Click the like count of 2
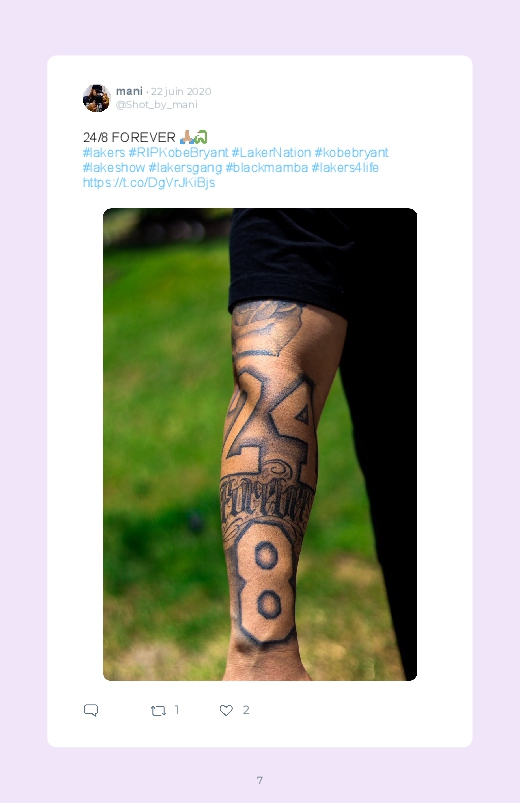 (x=246, y=710)
